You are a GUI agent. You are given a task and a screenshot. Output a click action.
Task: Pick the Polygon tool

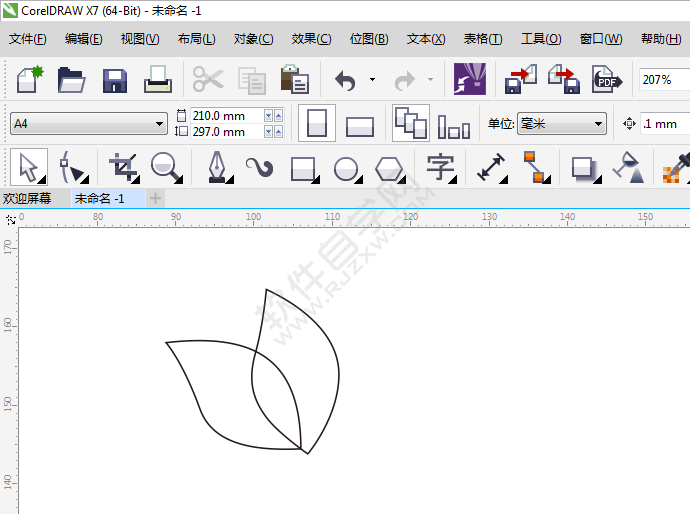389,167
